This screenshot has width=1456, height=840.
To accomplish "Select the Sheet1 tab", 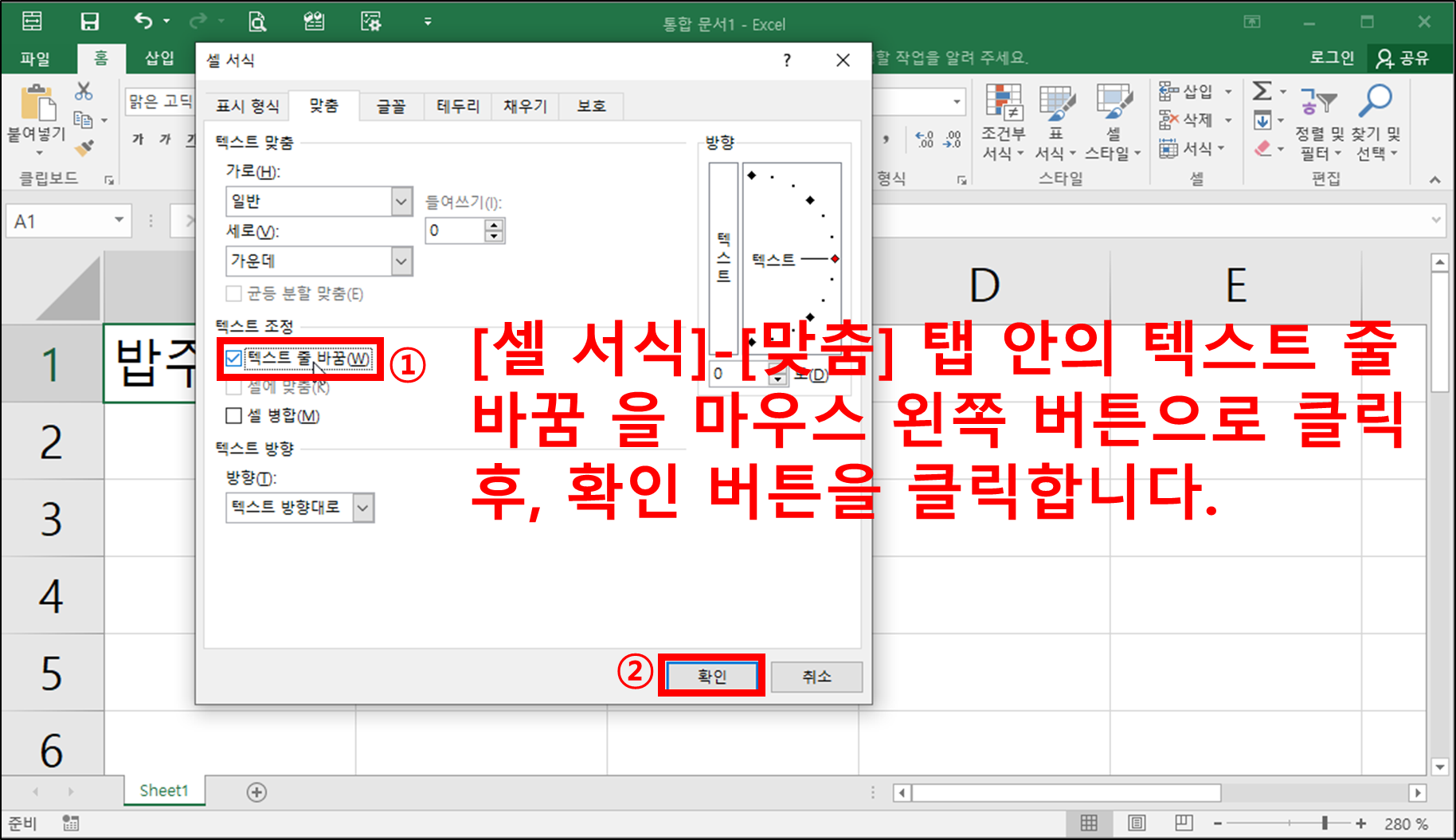I will 163,791.
